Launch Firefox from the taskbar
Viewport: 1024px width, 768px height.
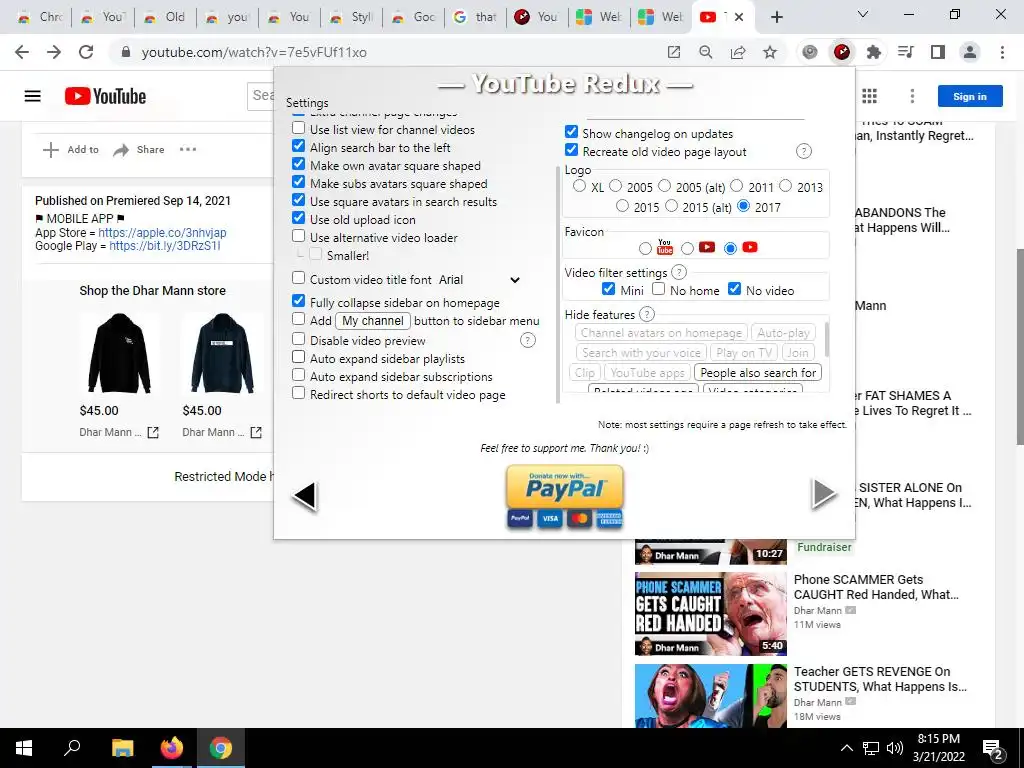(x=172, y=748)
